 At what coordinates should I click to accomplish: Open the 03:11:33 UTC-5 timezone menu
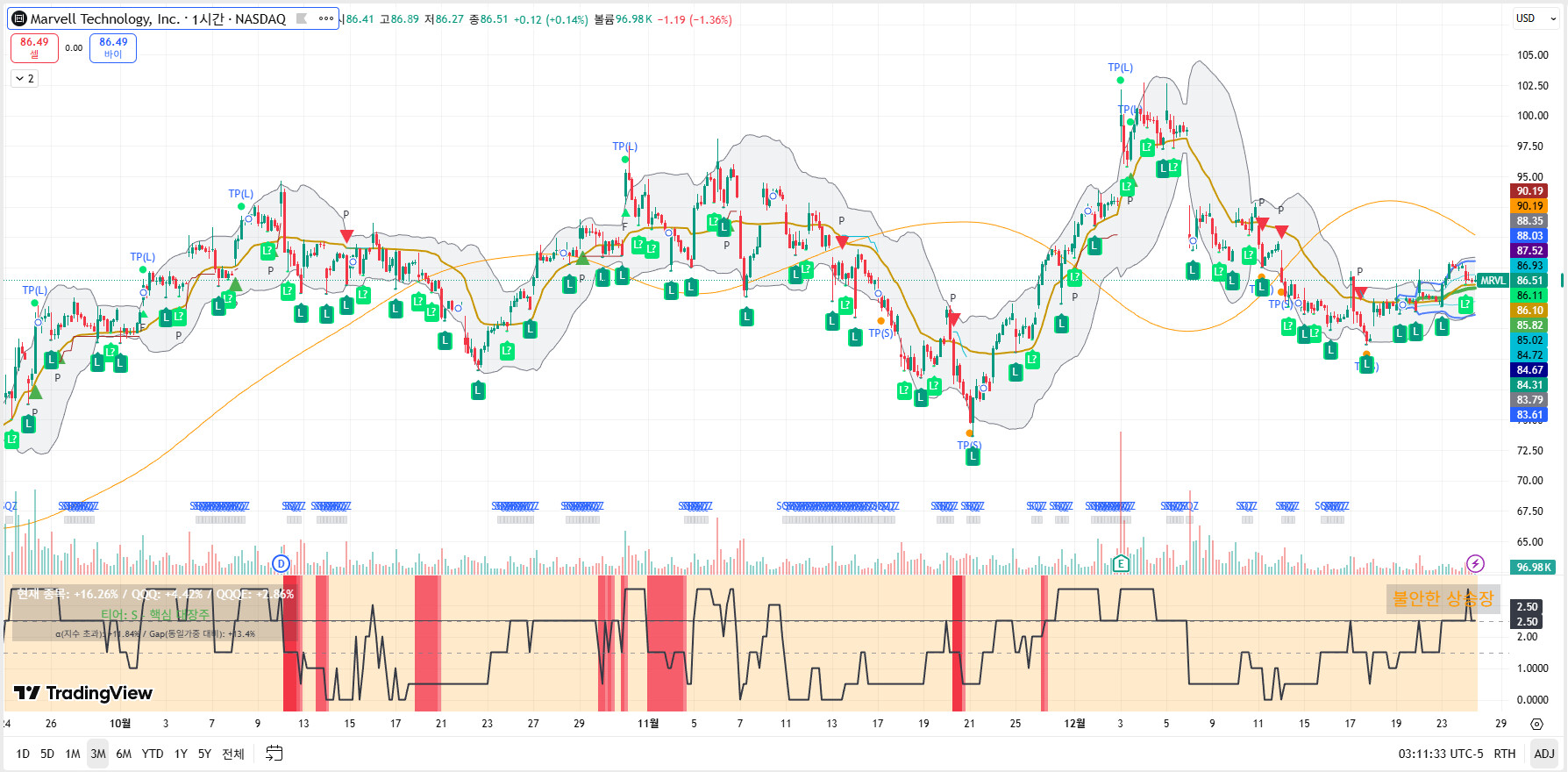(x=1441, y=754)
